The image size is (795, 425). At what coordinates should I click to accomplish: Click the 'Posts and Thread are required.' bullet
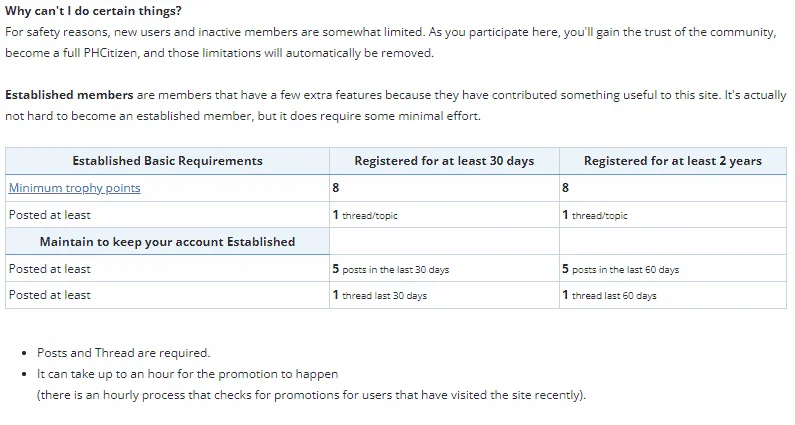click(123, 353)
